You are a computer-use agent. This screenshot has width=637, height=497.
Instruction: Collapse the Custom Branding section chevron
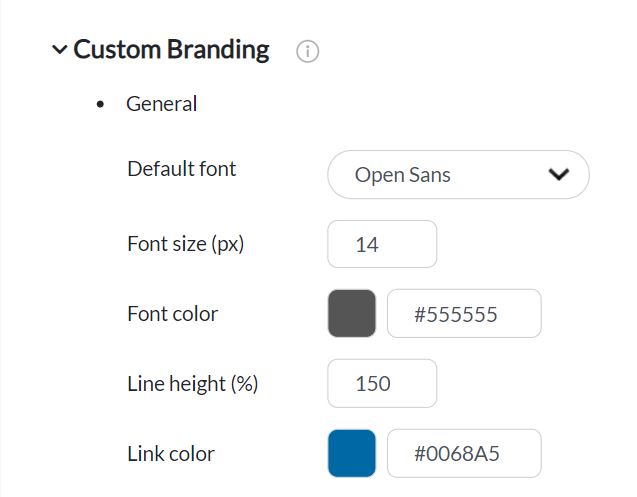[60, 50]
